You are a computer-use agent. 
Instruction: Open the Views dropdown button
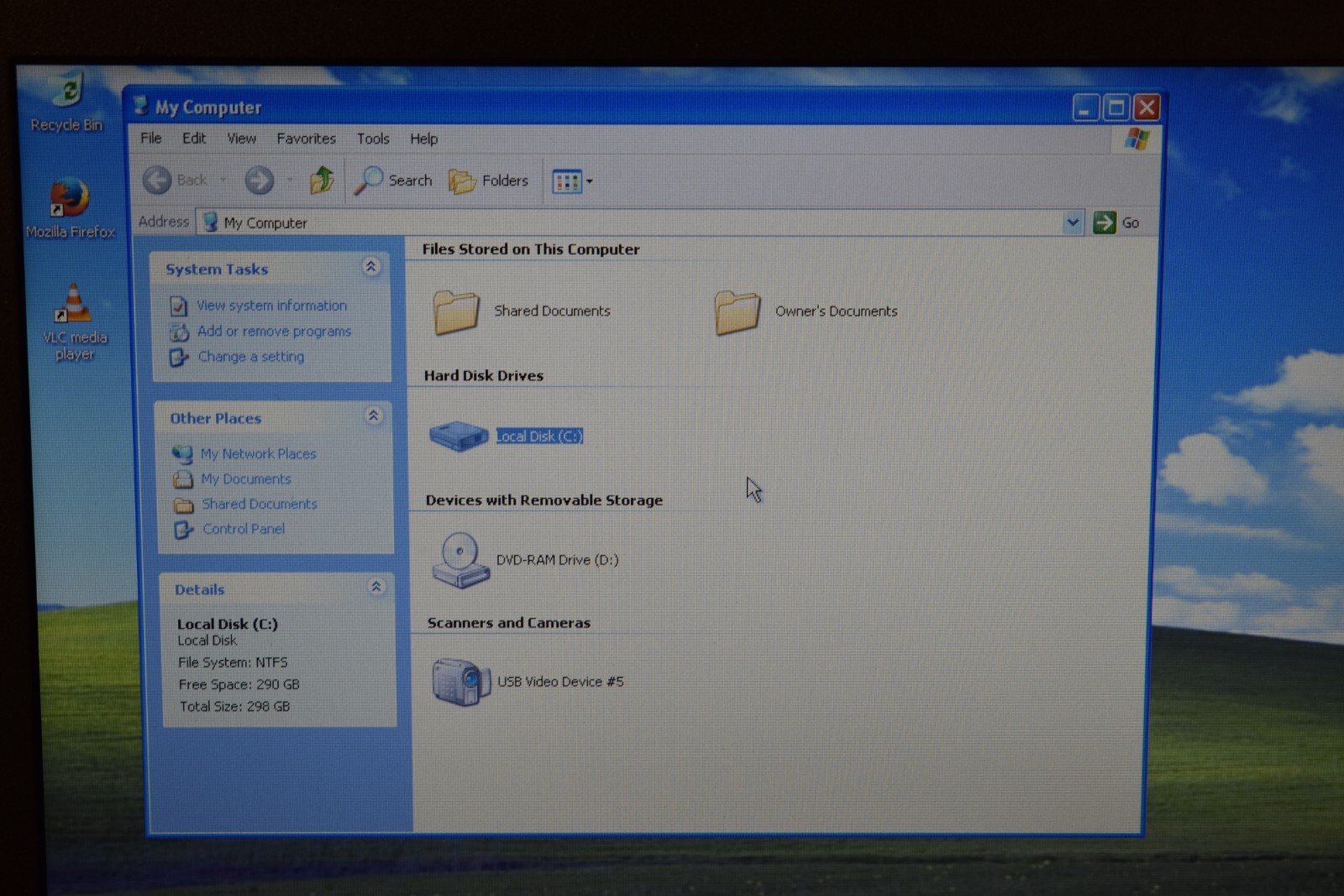(572, 181)
